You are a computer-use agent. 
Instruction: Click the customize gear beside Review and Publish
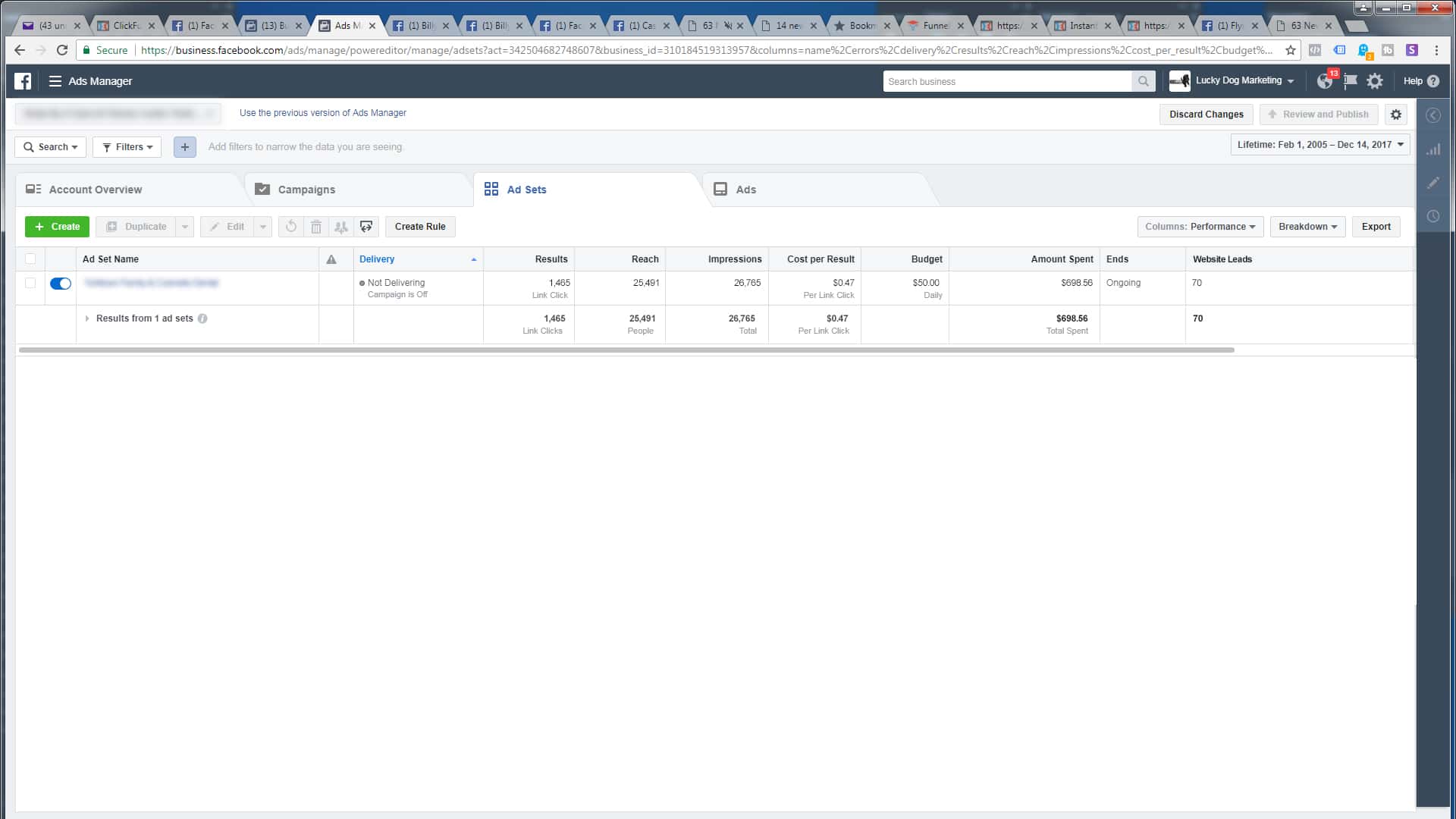tap(1396, 115)
